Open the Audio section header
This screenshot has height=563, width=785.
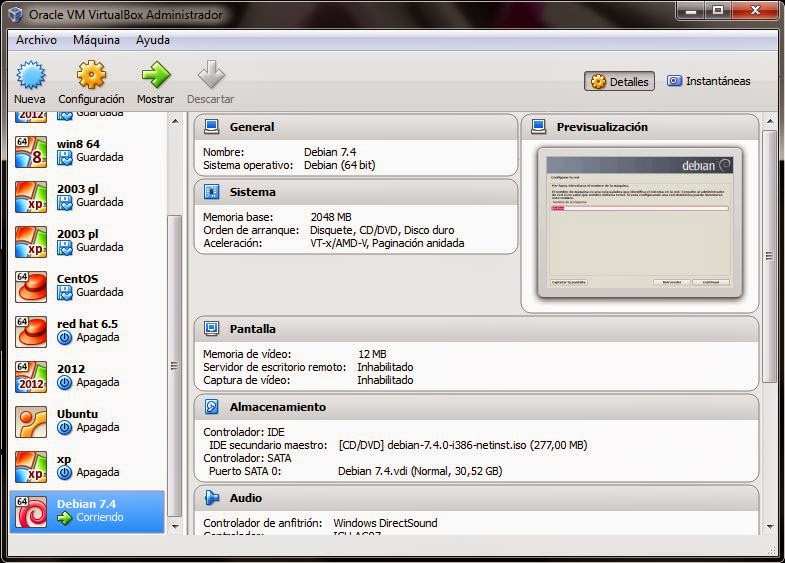[476, 498]
